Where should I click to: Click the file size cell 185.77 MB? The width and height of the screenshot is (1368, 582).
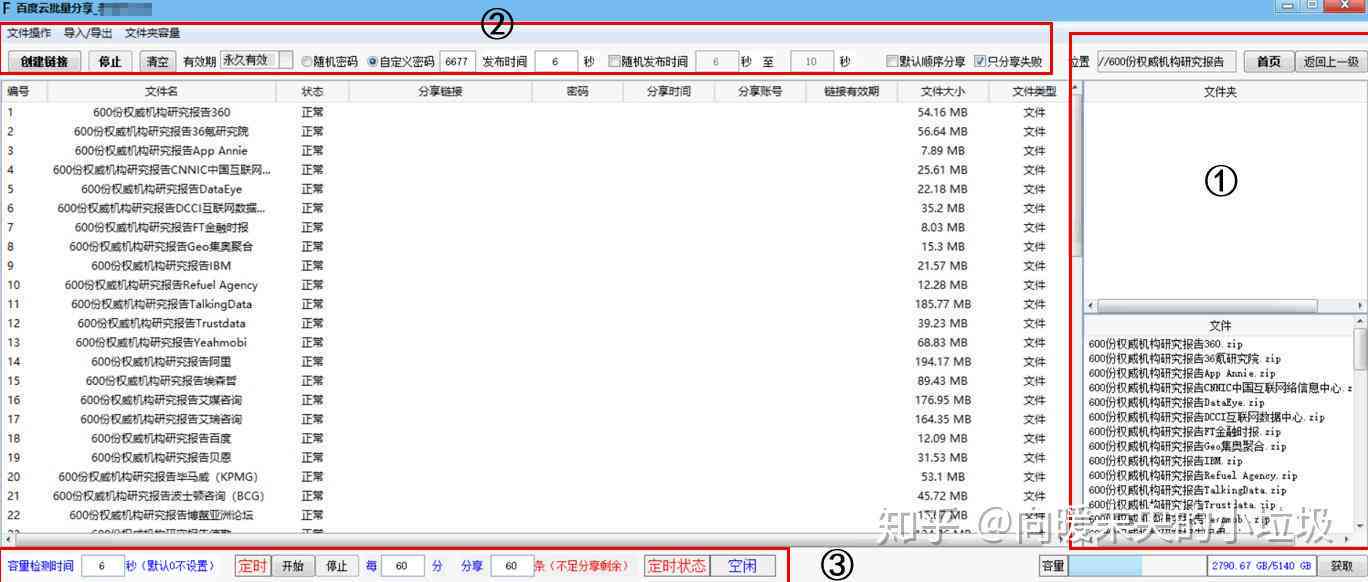click(x=942, y=304)
